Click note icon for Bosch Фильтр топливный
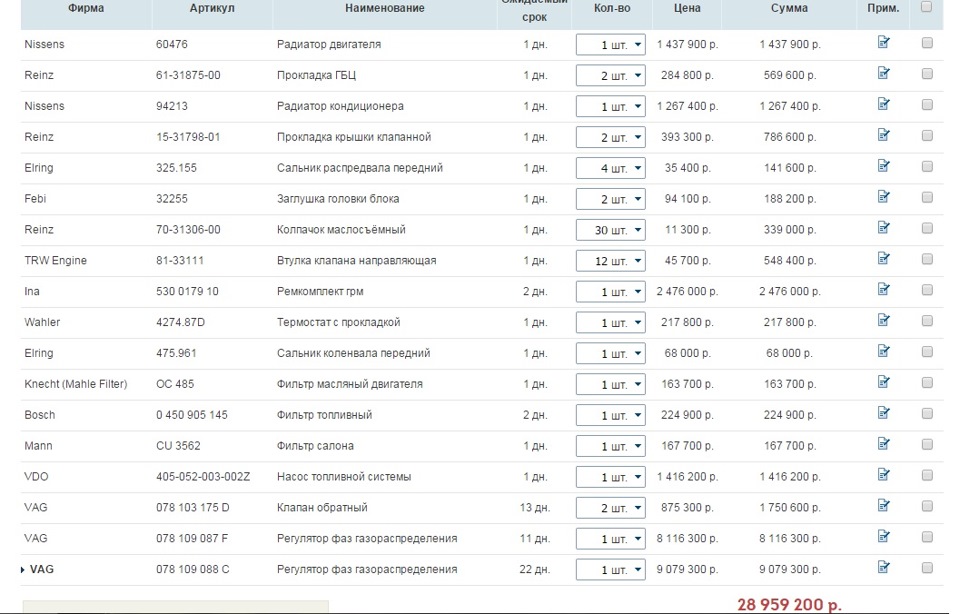 (883, 413)
